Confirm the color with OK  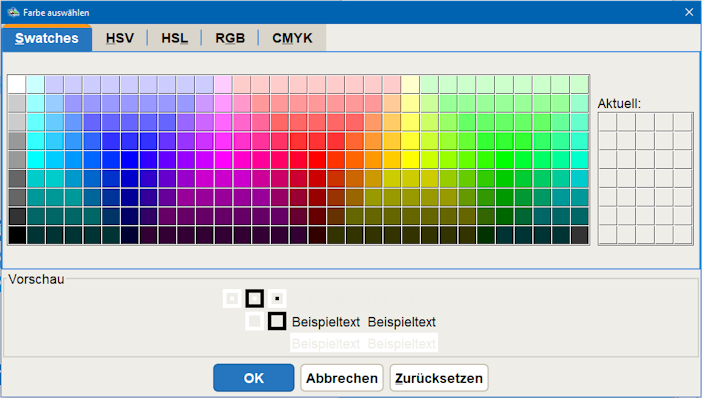(x=254, y=378)
